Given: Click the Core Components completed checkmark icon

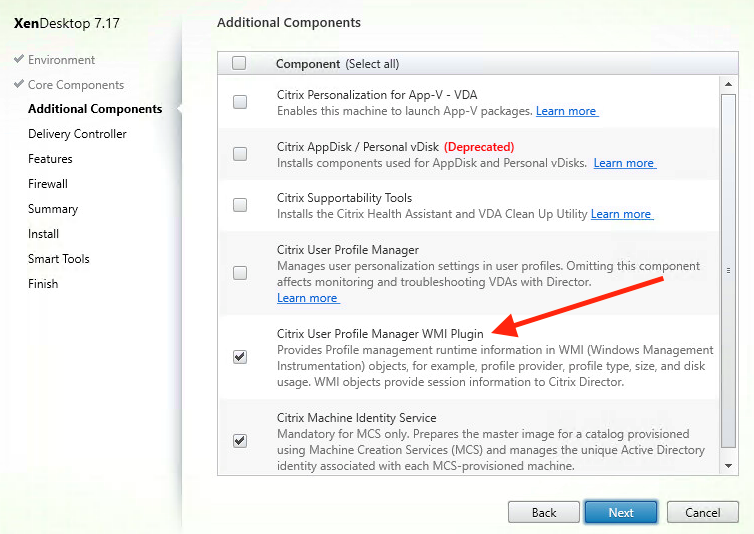Looking at the screenshot, I should [19, 84].
